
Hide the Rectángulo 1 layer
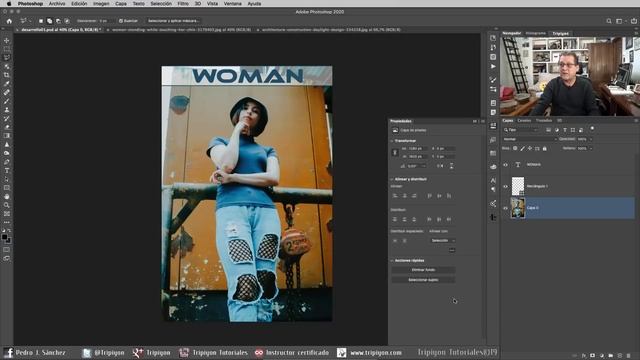point(505,187)
